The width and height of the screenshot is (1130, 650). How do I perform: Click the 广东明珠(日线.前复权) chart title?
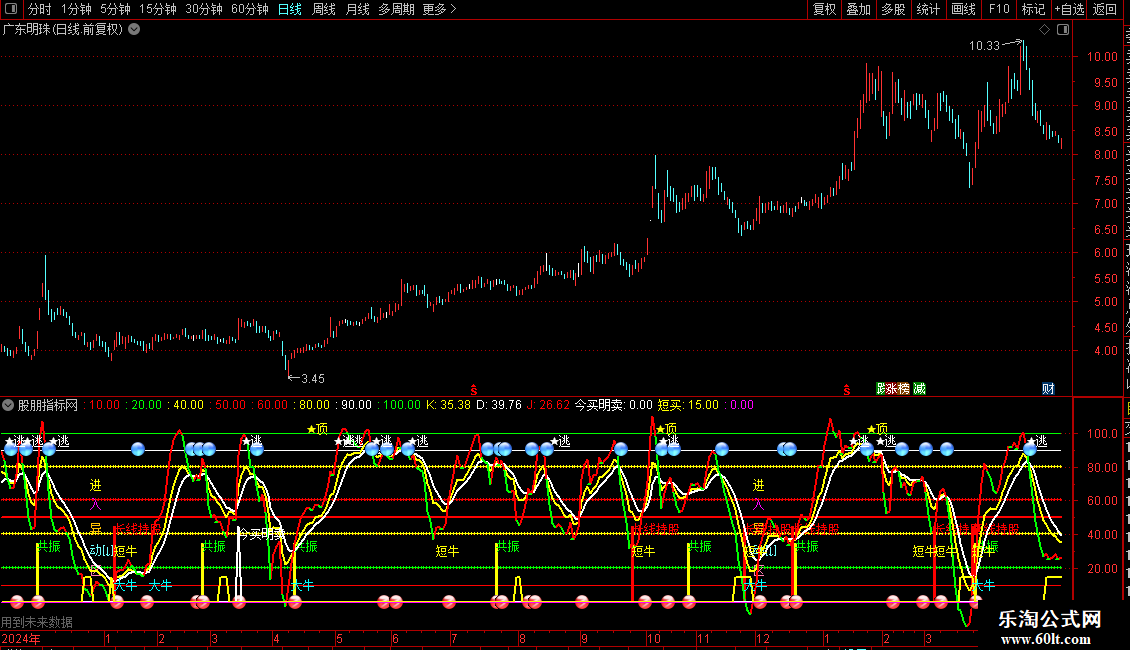(x=63, y=30)
